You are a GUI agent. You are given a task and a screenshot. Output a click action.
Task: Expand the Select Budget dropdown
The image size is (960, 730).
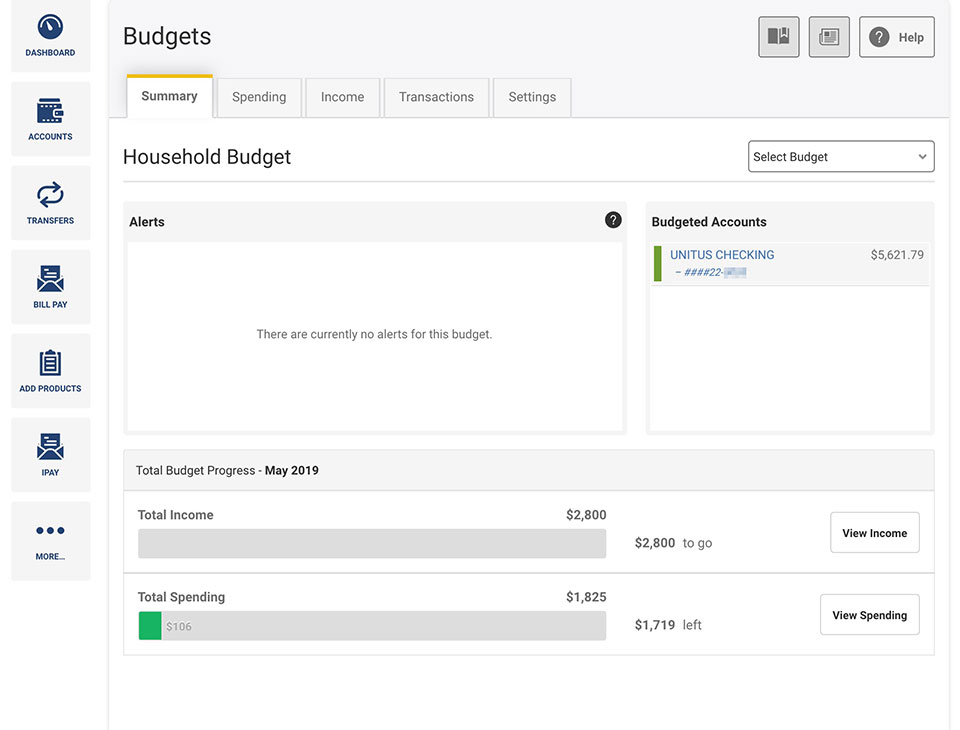coord(841,156)
